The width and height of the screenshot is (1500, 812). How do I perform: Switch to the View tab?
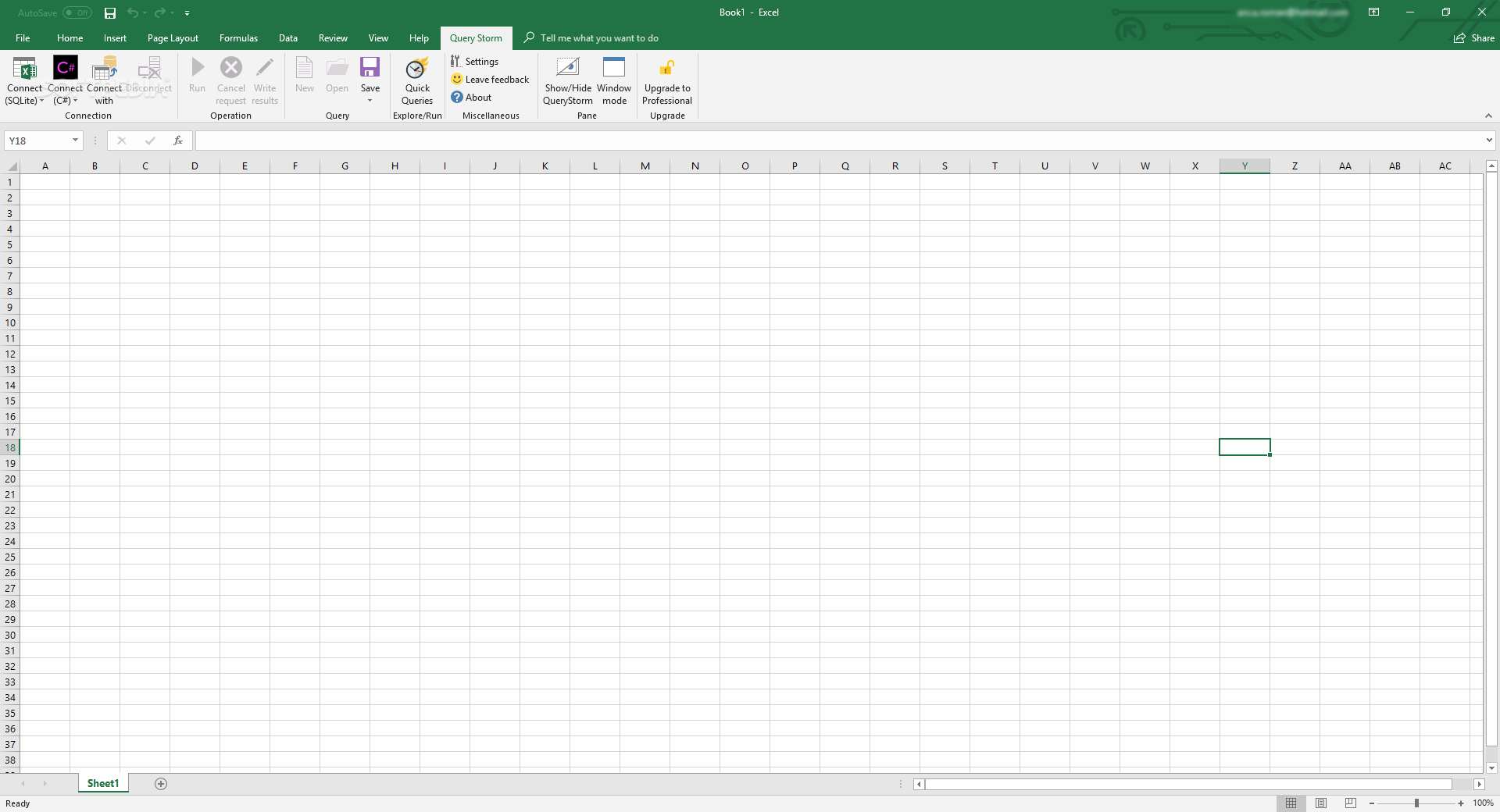378,38
